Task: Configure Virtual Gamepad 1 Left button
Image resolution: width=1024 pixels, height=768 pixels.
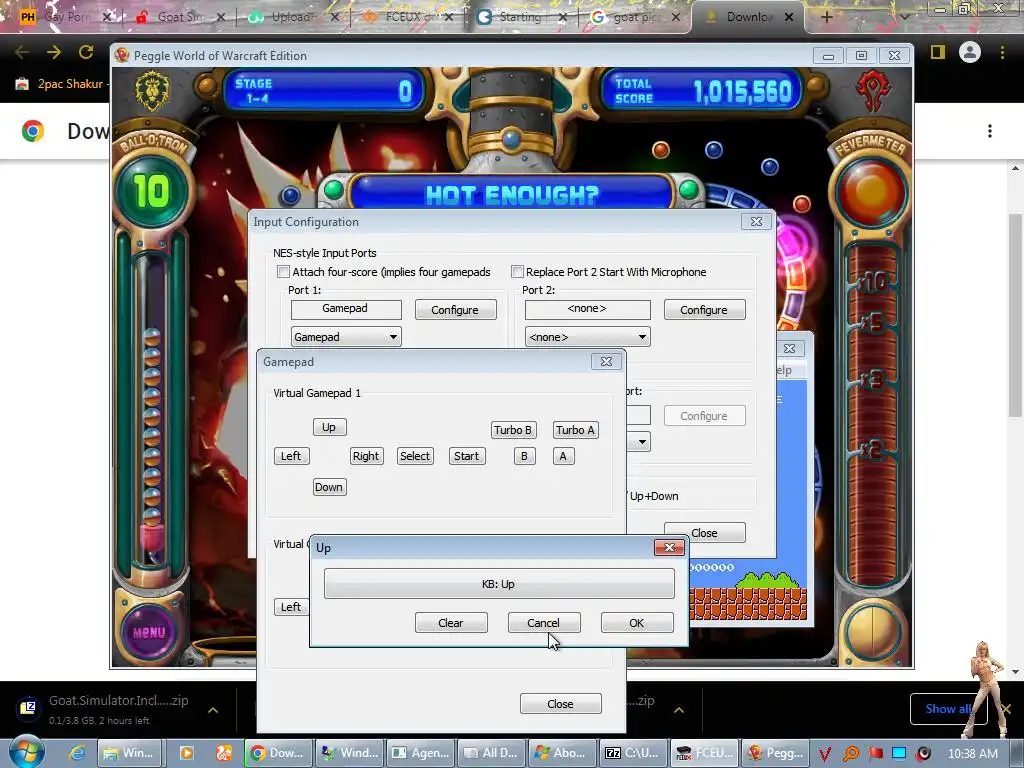Action: coord(291,456)
